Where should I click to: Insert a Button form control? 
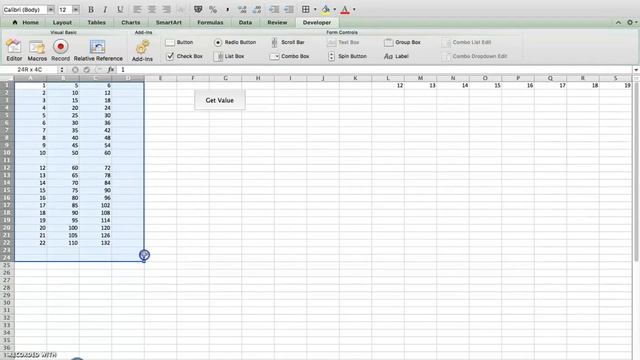(x=179, y=42)
